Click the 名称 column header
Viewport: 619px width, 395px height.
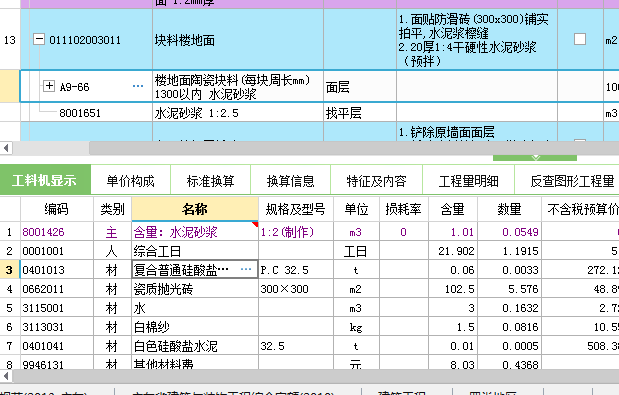[195, 209]
